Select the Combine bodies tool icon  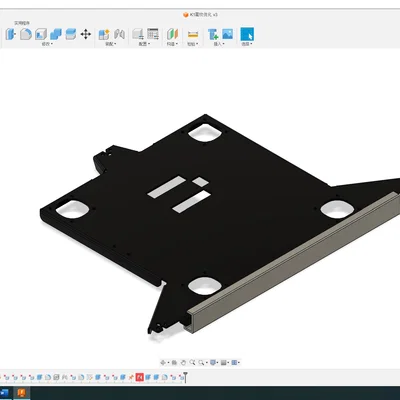click(x=56, y=34)
